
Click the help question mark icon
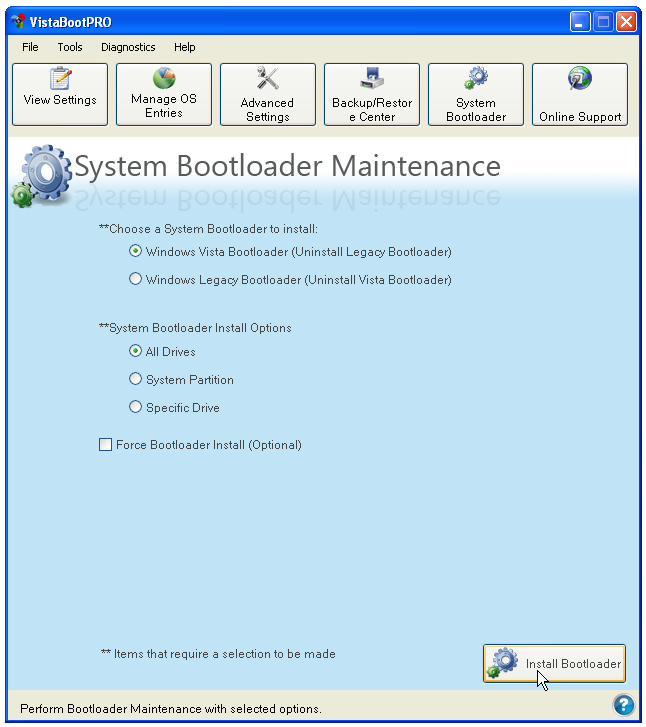pyautogui.click(x=624, y=705)
